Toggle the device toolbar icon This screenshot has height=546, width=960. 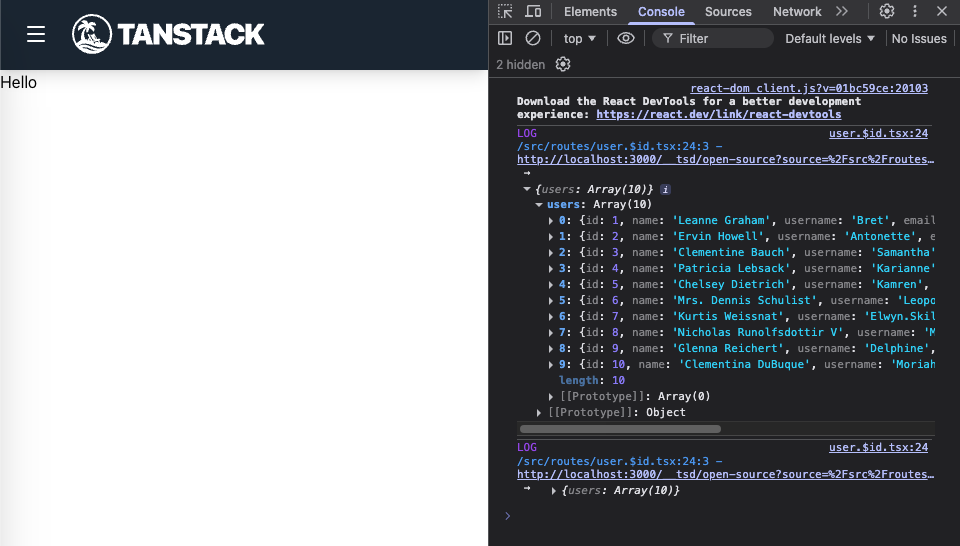tap(533, 12)
